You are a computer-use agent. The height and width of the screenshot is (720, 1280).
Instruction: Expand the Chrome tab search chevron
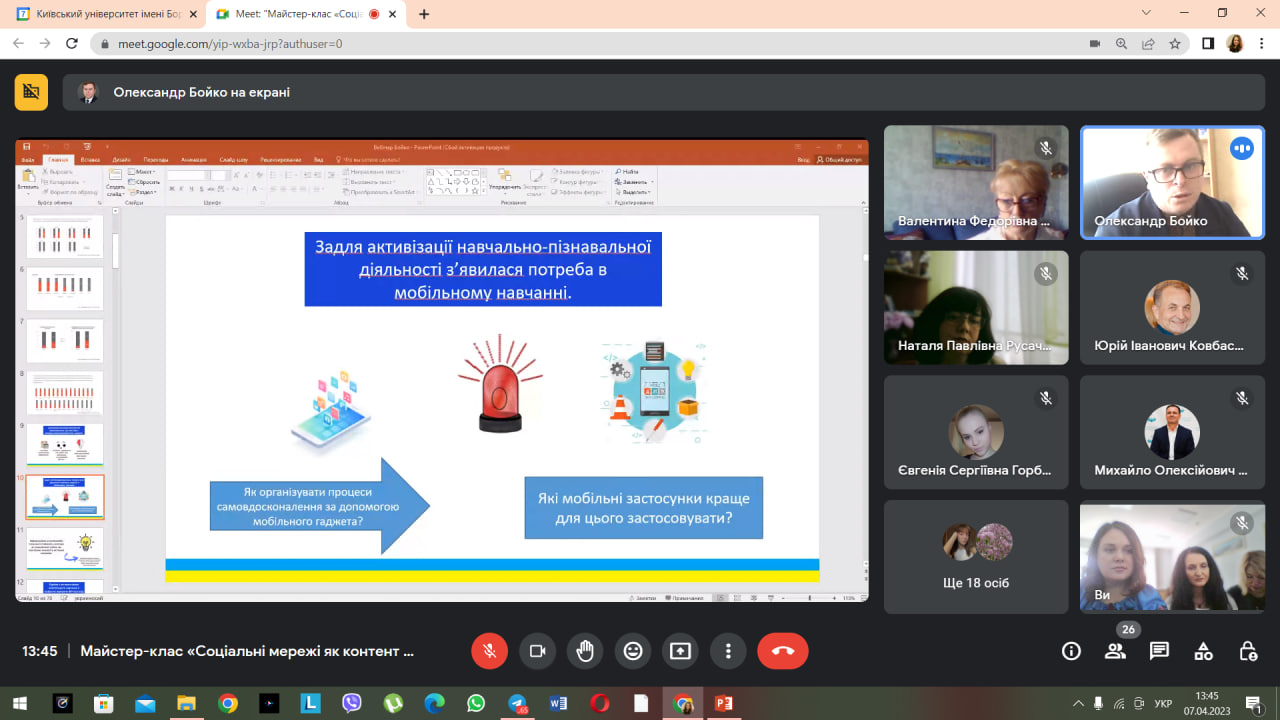pos(1146,13)
